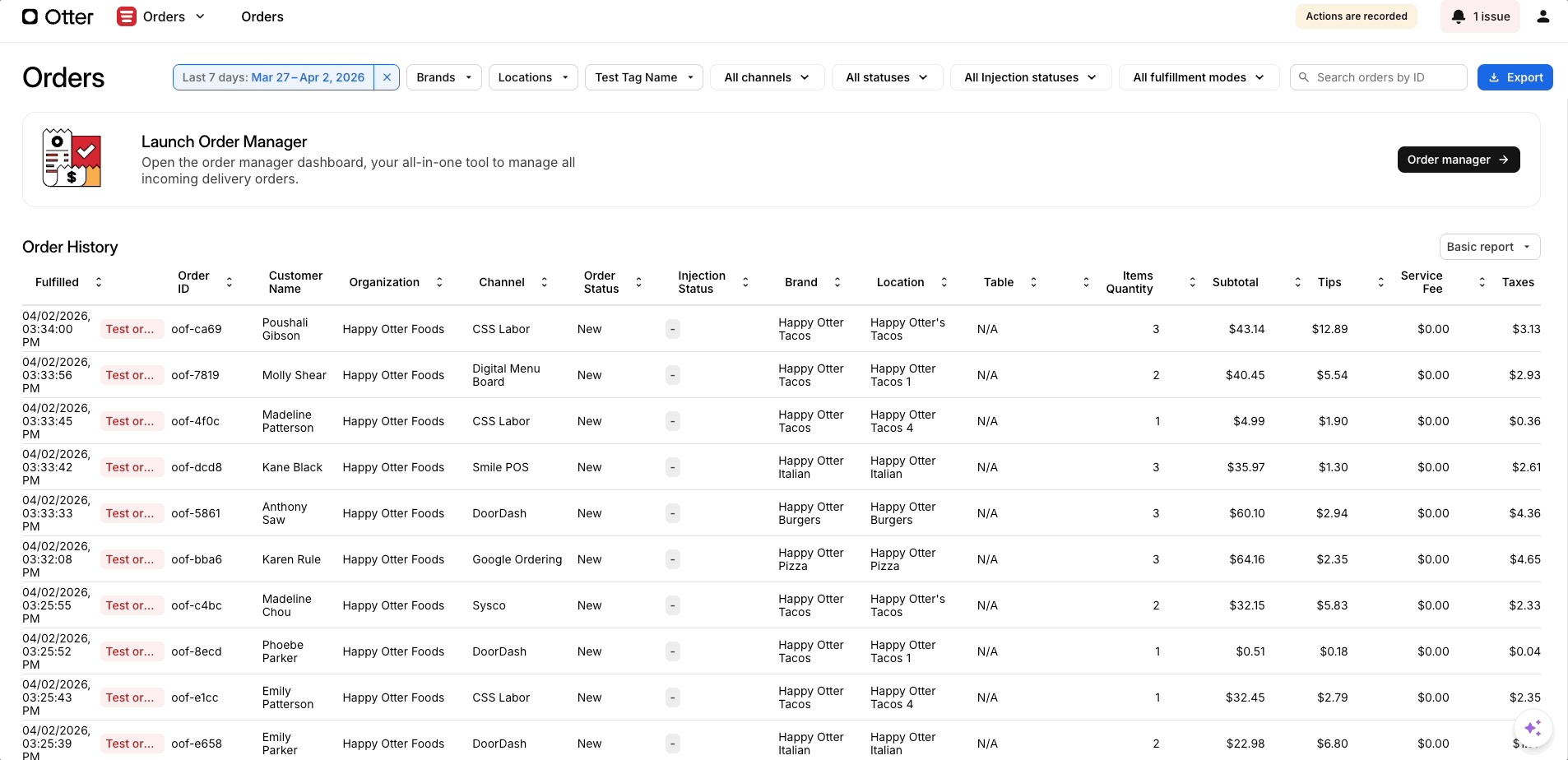Sort by Order ID column arrows
1568x760 pixels.
tap(230, 282)
